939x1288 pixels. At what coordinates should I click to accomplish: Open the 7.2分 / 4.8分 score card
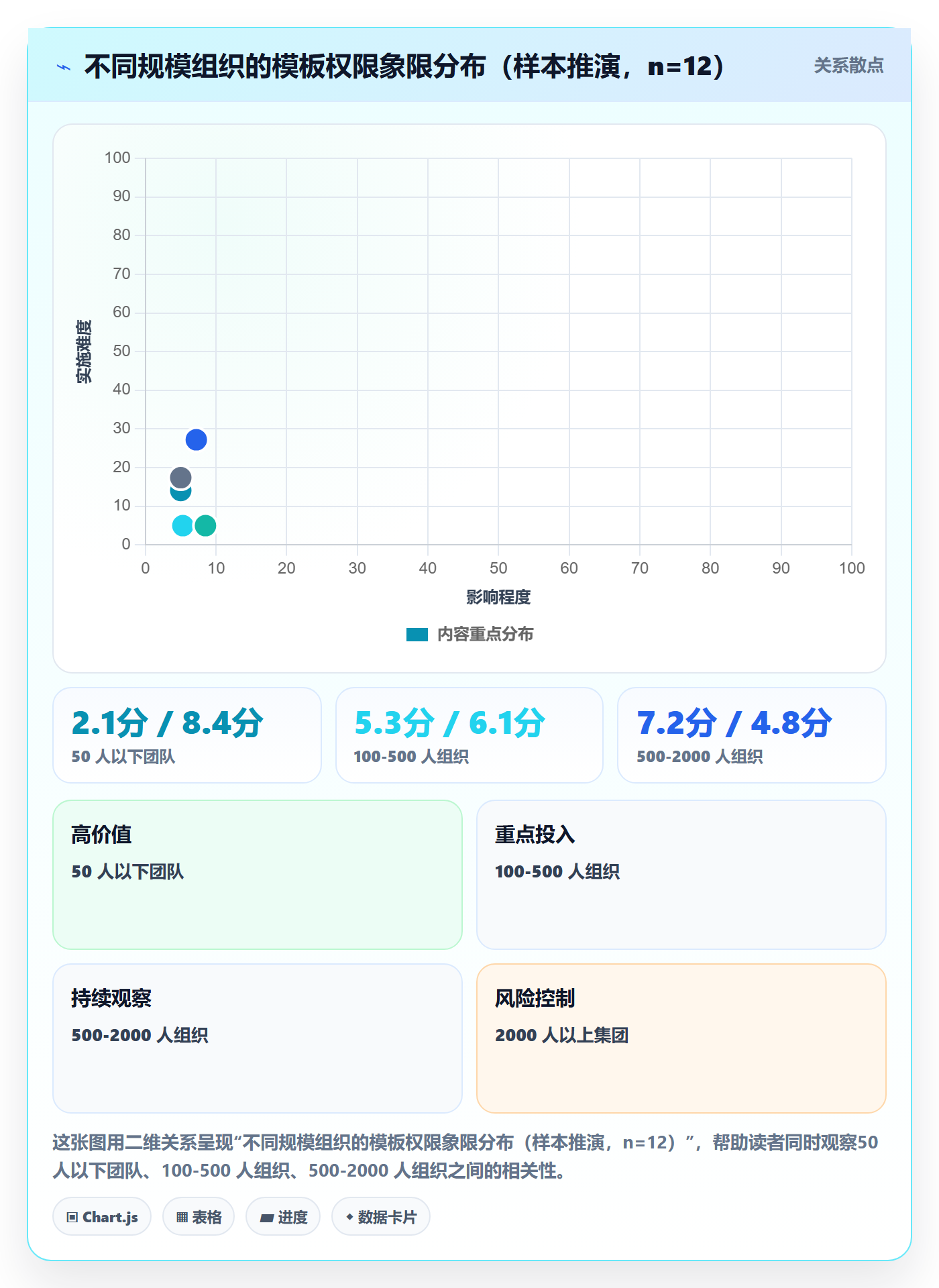coord(752,735)
